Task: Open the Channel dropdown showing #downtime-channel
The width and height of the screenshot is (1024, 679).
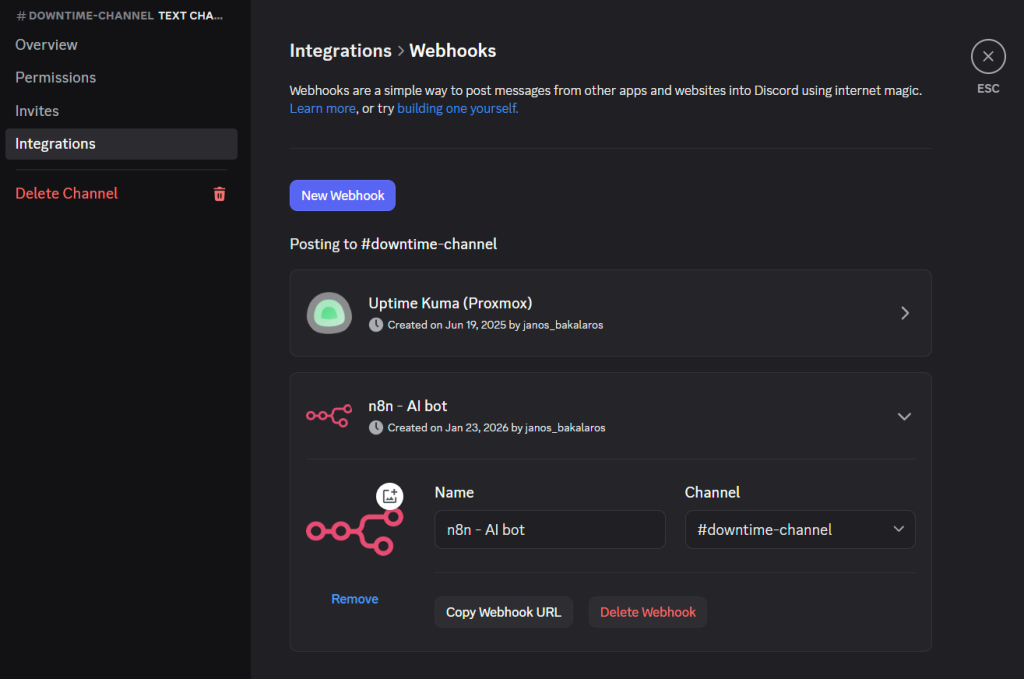Action: point(800,529)
